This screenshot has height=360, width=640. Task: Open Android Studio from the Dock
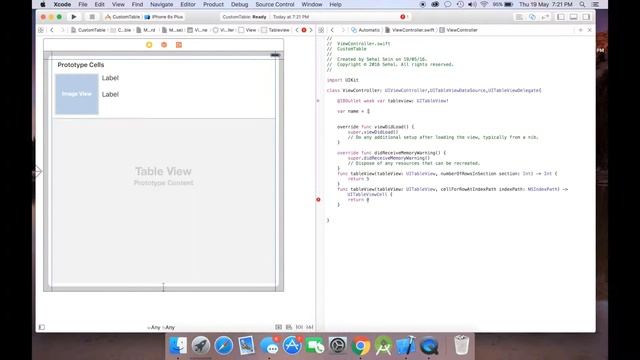click(x=384, y=346)
